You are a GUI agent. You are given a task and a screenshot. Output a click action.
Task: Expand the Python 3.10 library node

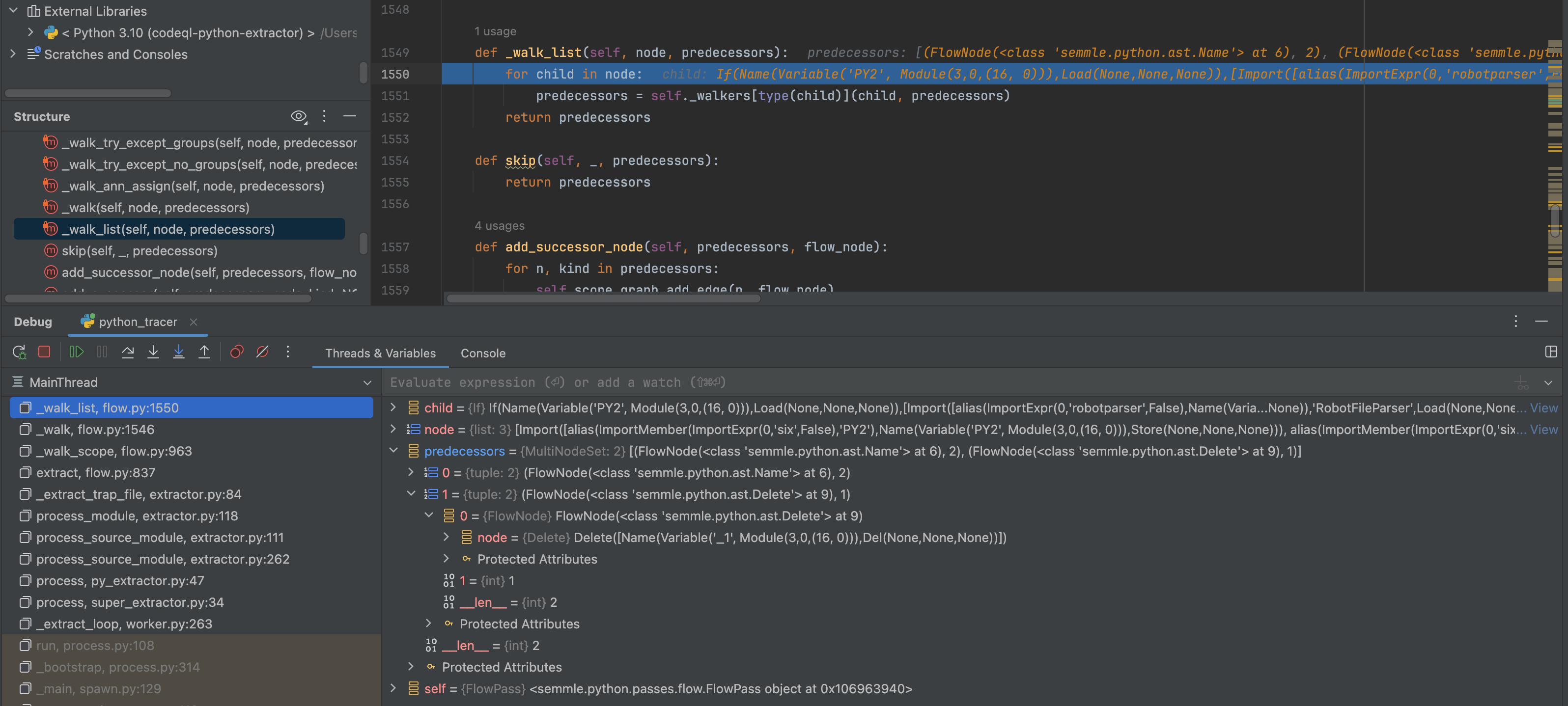(31, 32)
